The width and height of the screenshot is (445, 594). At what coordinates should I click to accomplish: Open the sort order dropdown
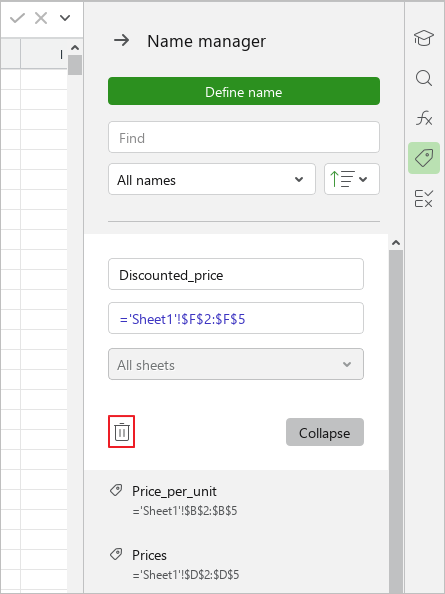coord(352,179)
